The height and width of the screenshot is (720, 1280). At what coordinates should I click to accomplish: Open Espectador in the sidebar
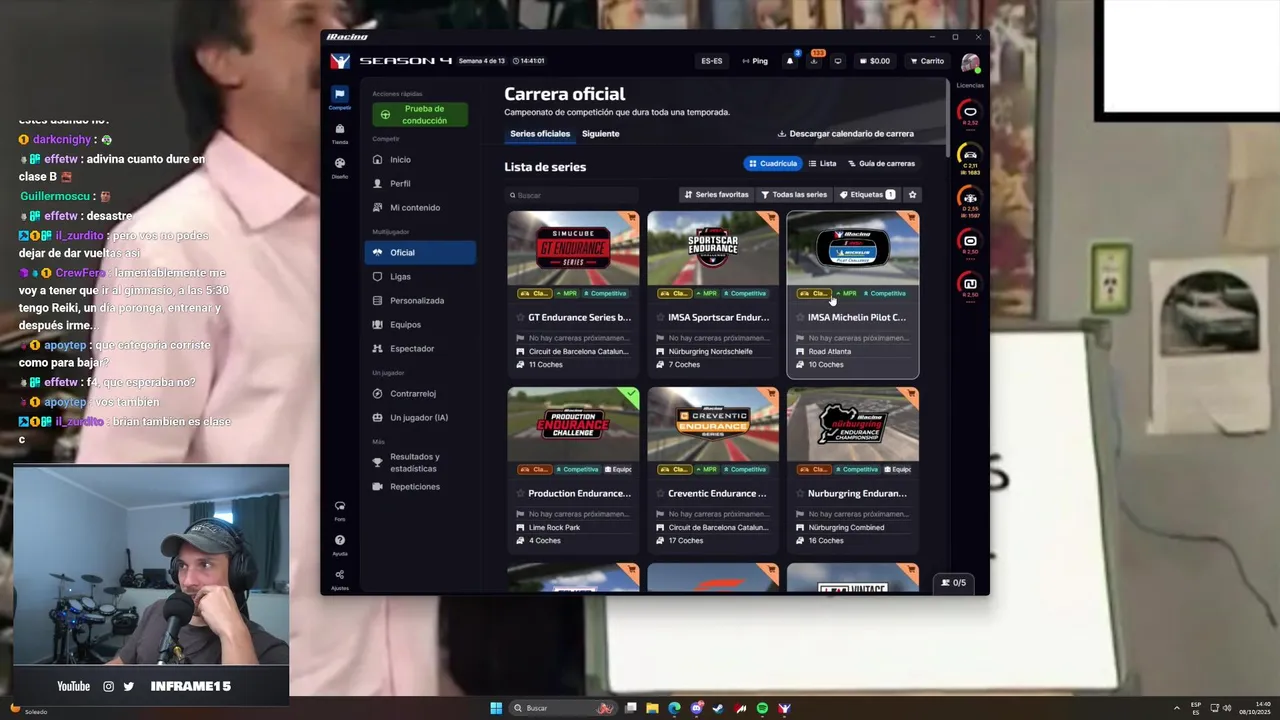420,348
